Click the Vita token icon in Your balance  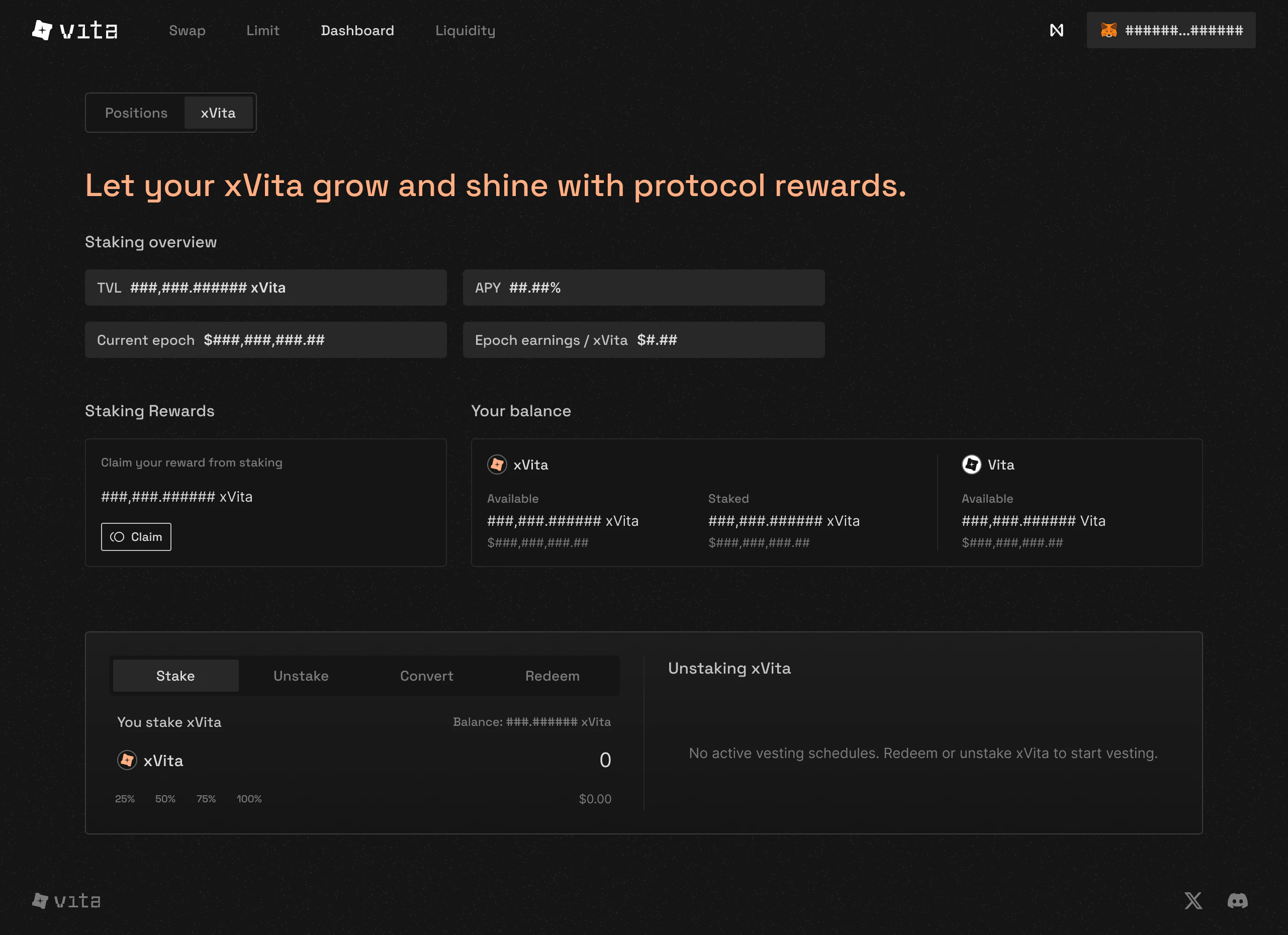tap(972, 464)
